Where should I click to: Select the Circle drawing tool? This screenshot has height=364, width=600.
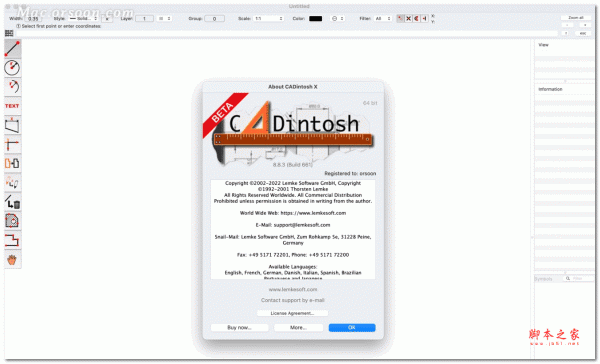coord(12,68)
